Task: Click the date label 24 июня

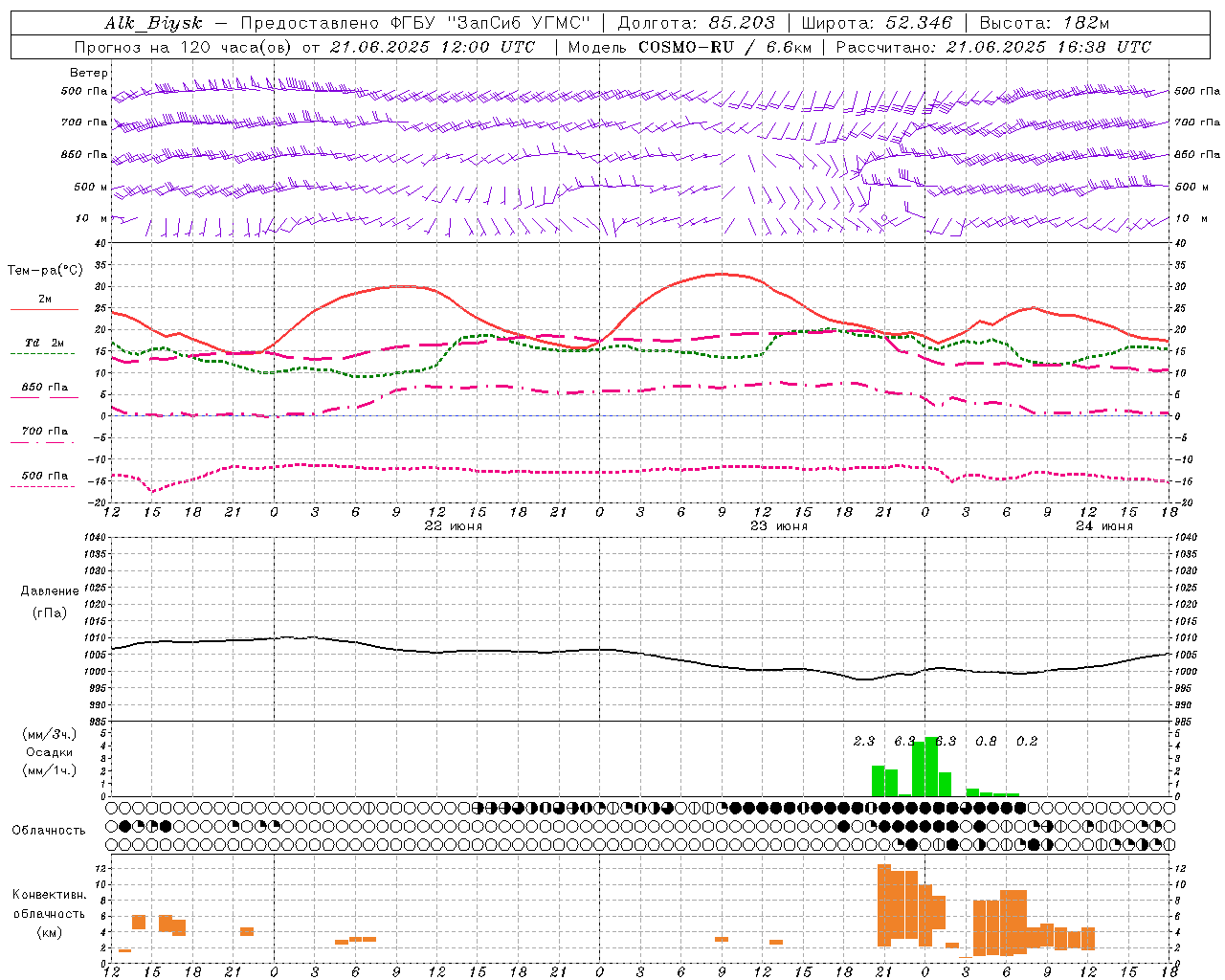Action: (1103, 526)
